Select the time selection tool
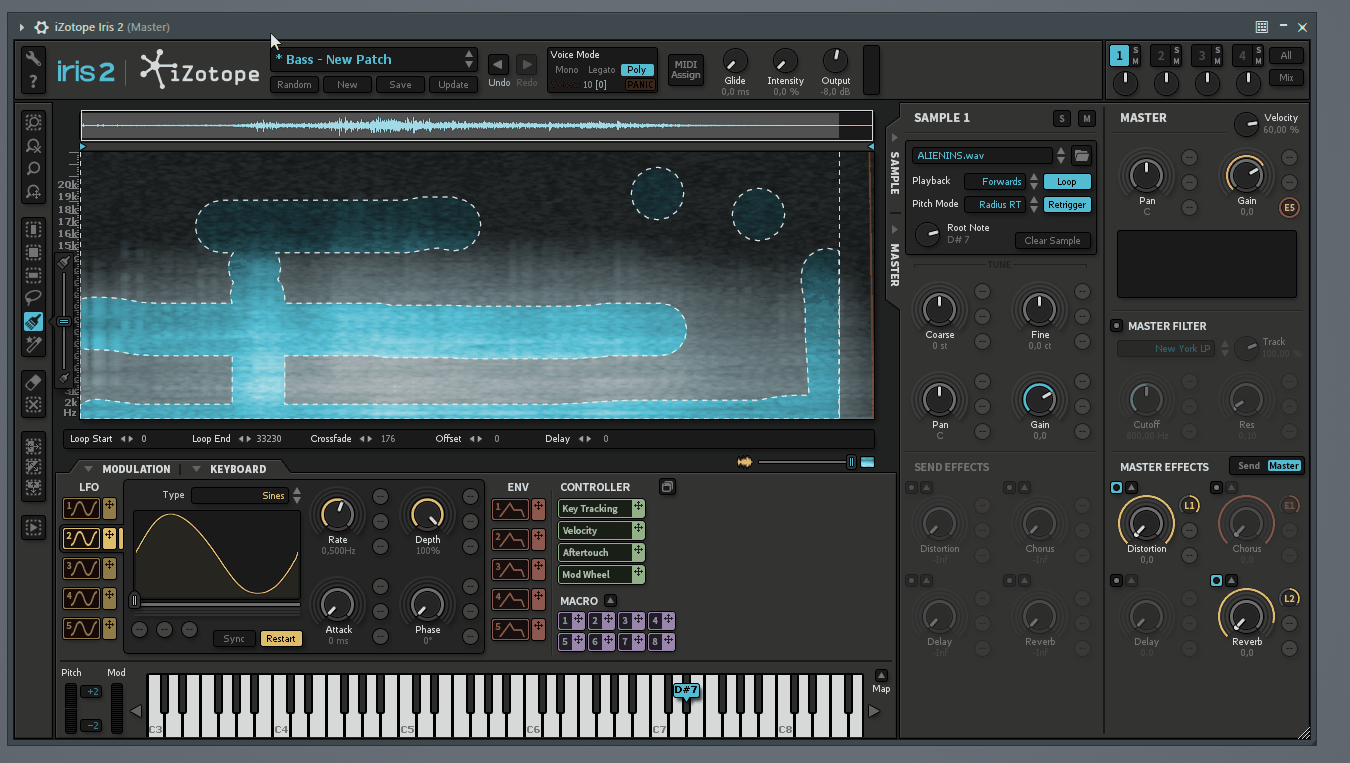1350x763 pixels. 33,230
